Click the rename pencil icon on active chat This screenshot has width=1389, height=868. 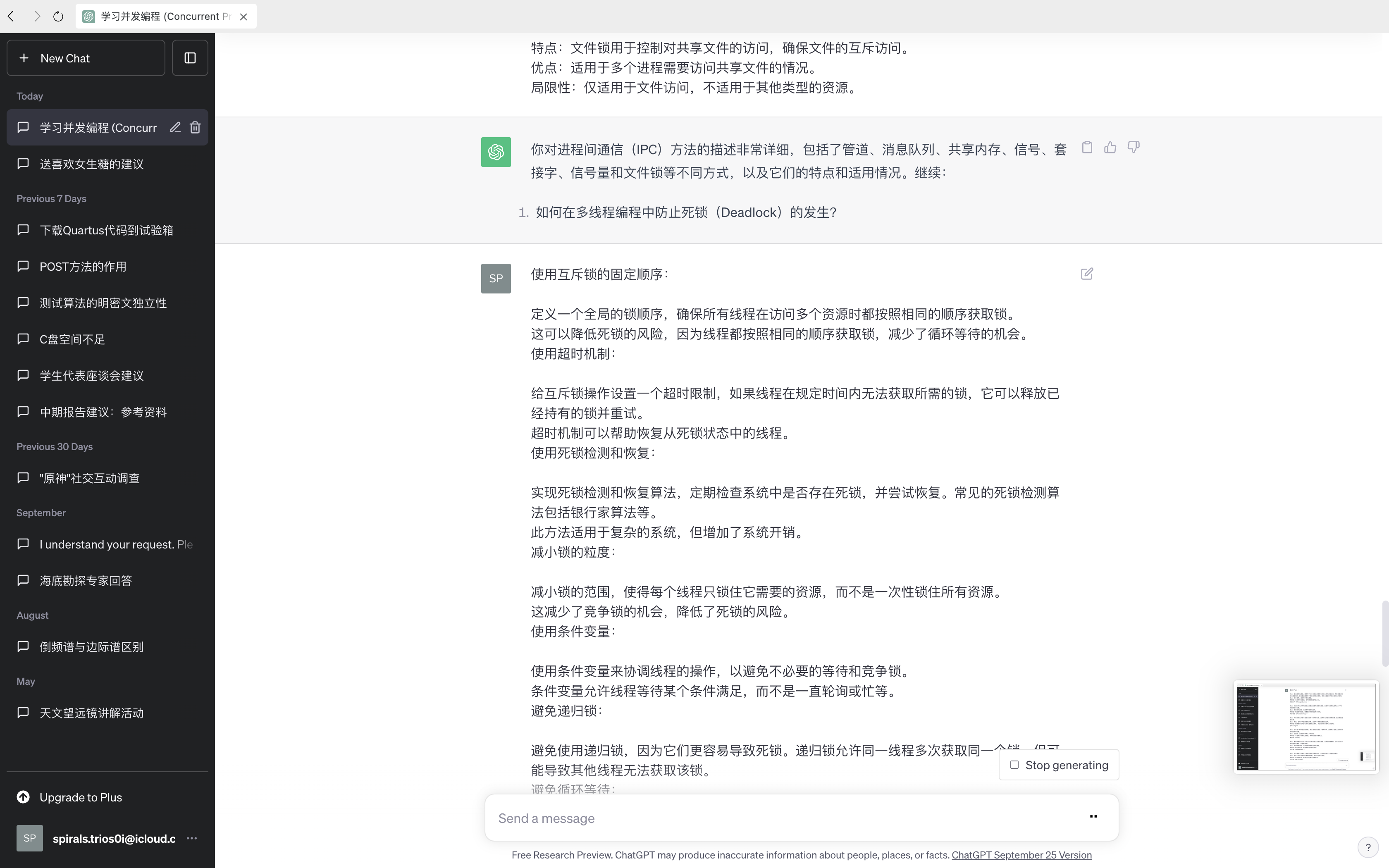175,127
